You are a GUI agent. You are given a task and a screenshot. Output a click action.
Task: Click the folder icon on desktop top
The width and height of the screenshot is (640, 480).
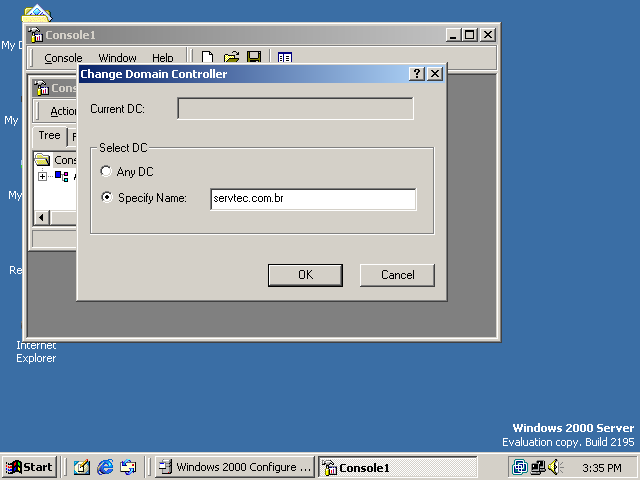(37, 13)
